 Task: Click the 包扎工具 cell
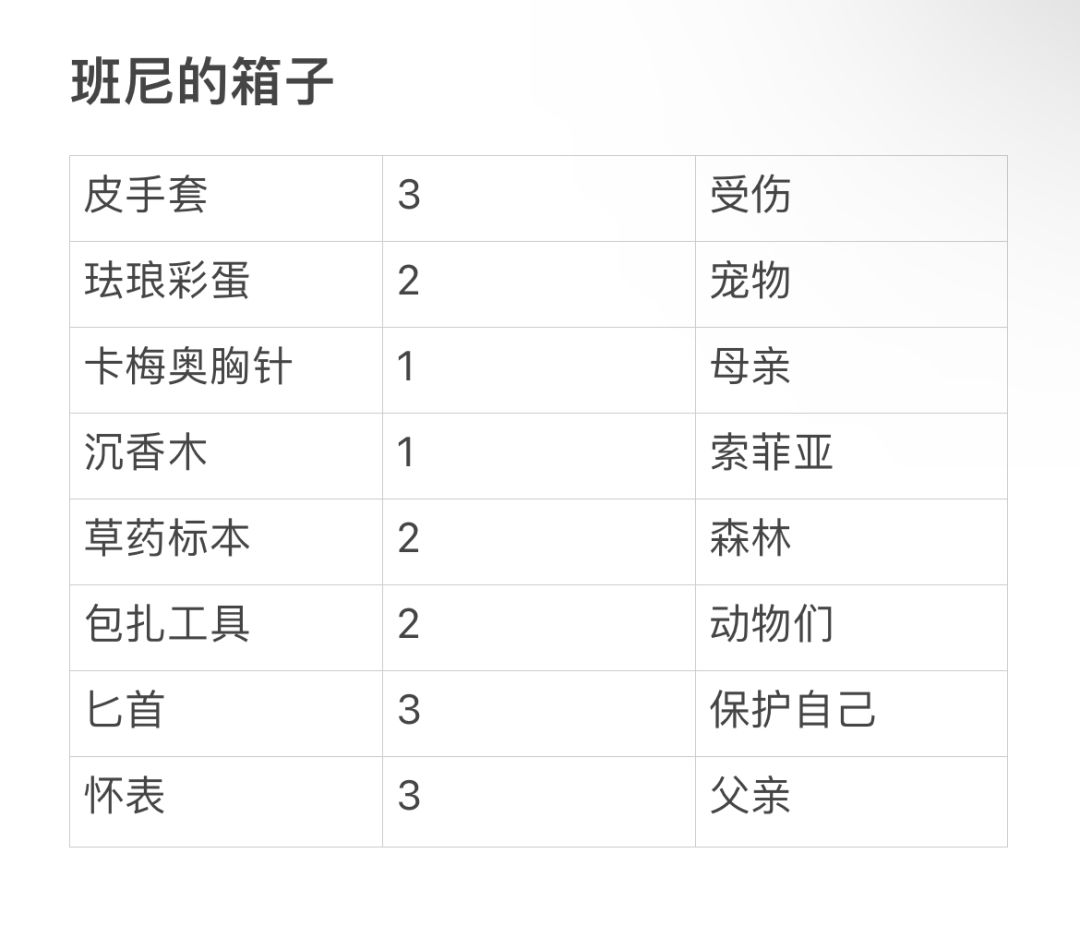167,625
